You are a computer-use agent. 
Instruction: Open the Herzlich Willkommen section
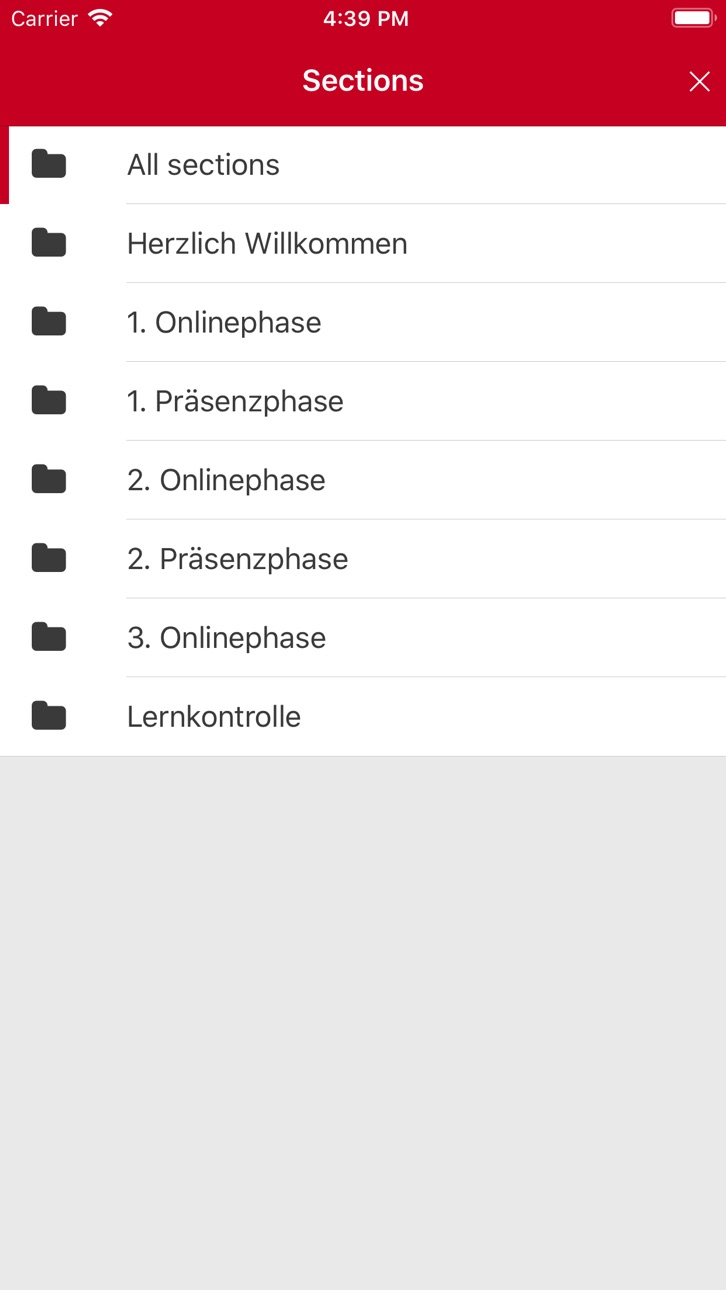[267, 244]
